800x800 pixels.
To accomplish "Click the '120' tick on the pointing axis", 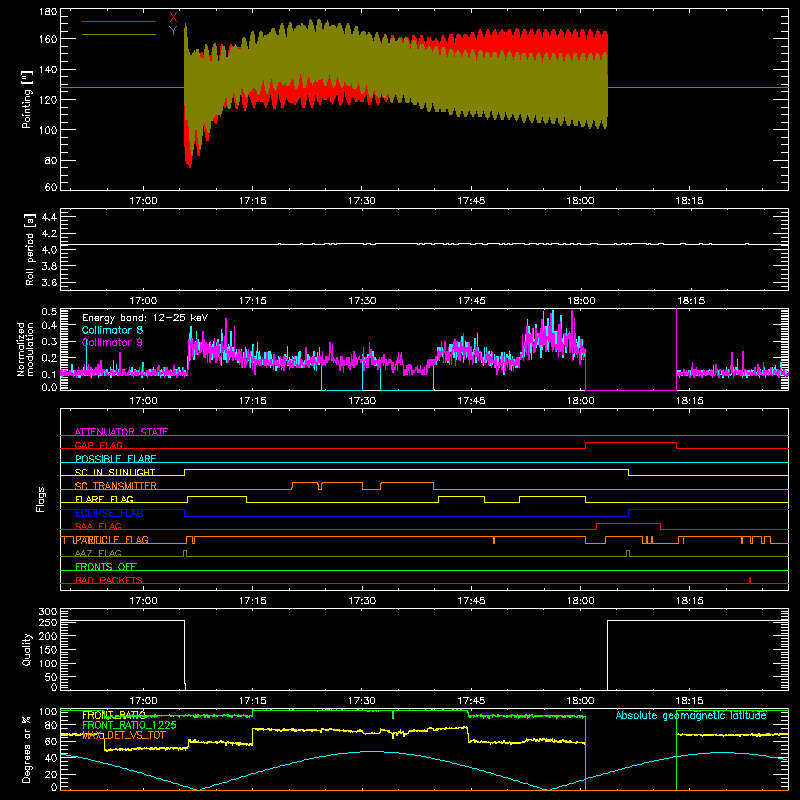I will pyautogui.click(x=48, y=99).
